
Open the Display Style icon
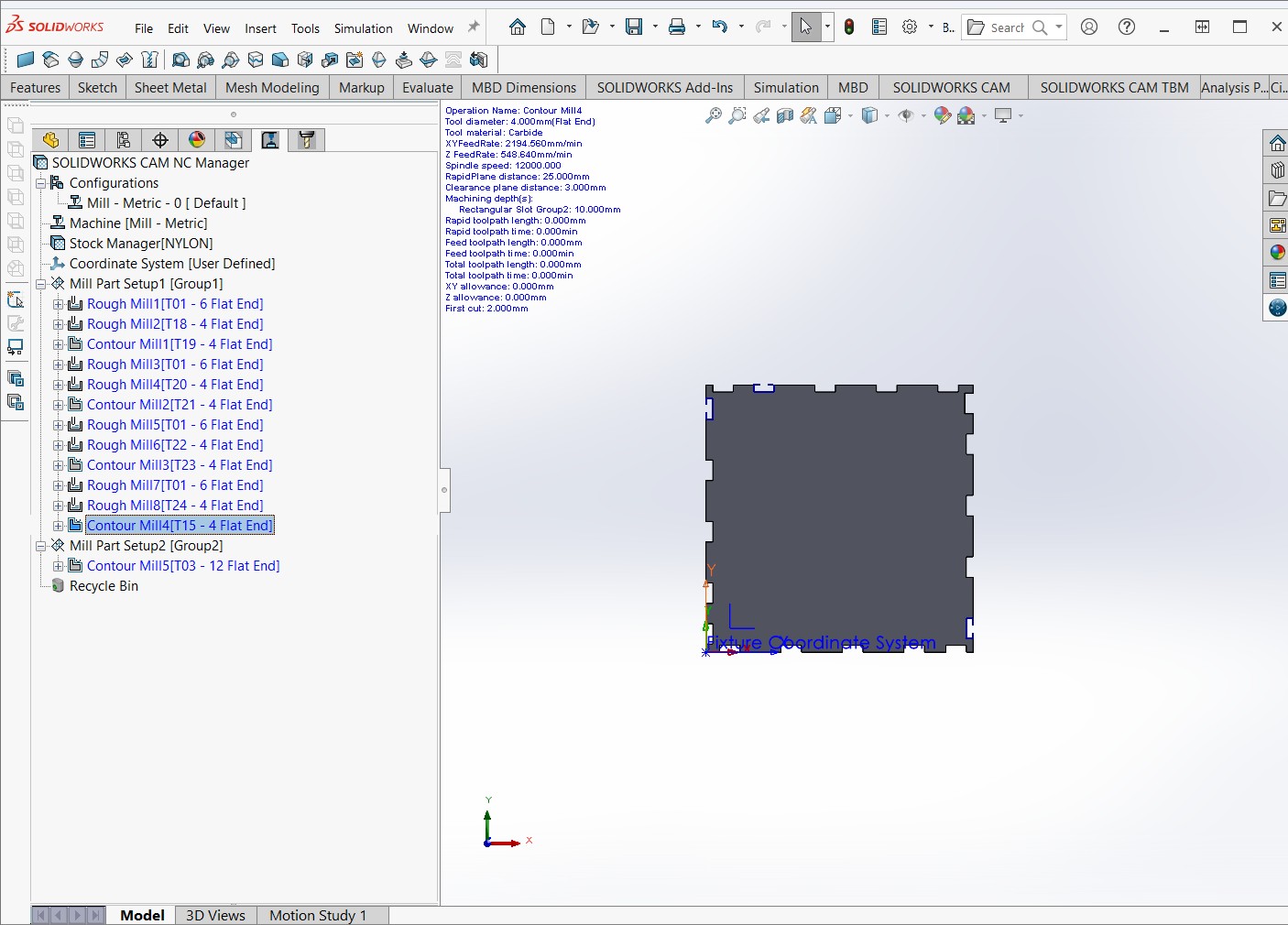[870, 115]
